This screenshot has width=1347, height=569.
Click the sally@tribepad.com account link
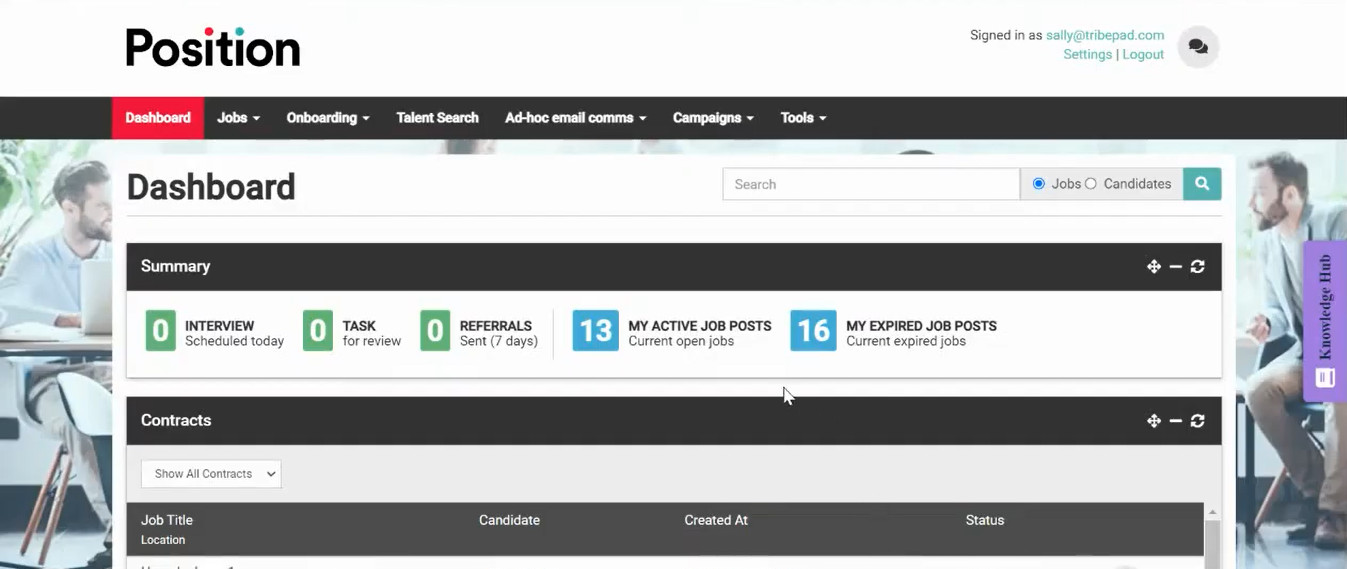1105,35
